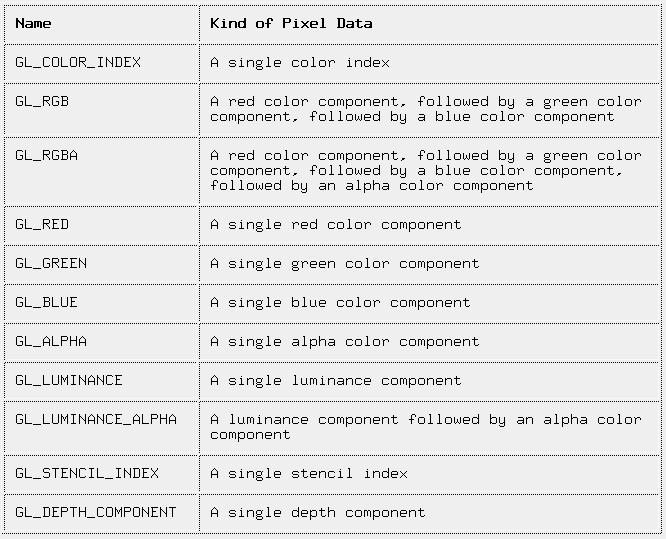Select the GL_RGBA name cell

(x=46, y=155)
